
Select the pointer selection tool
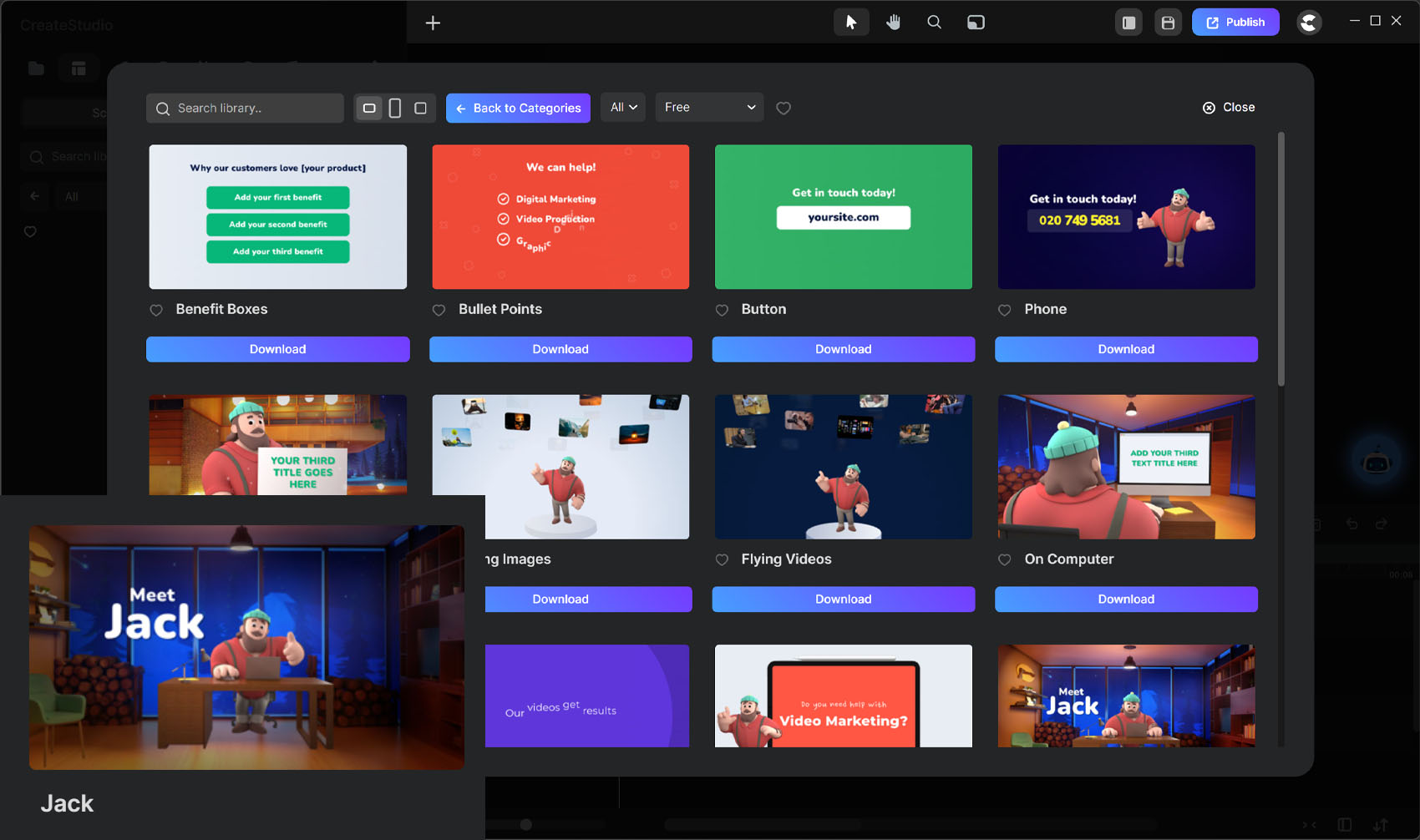850,23
